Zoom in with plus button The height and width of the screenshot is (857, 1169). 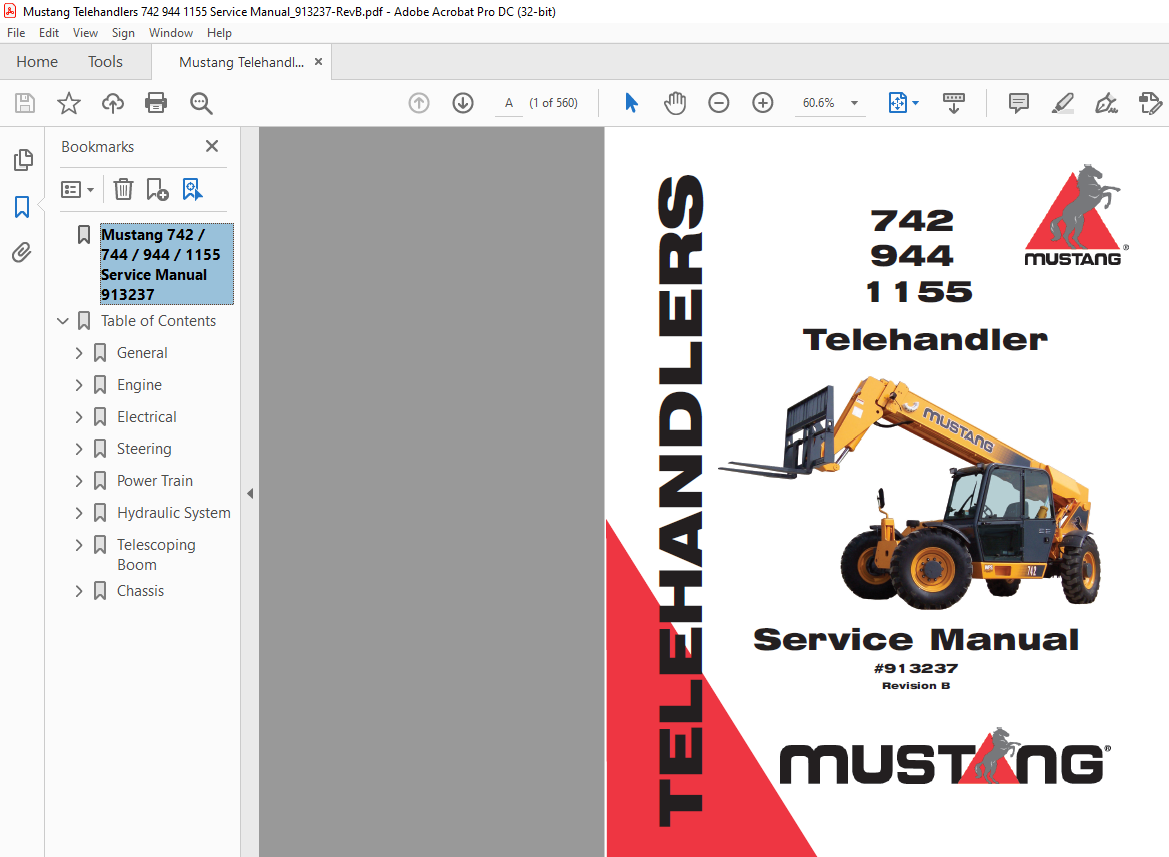763,103
